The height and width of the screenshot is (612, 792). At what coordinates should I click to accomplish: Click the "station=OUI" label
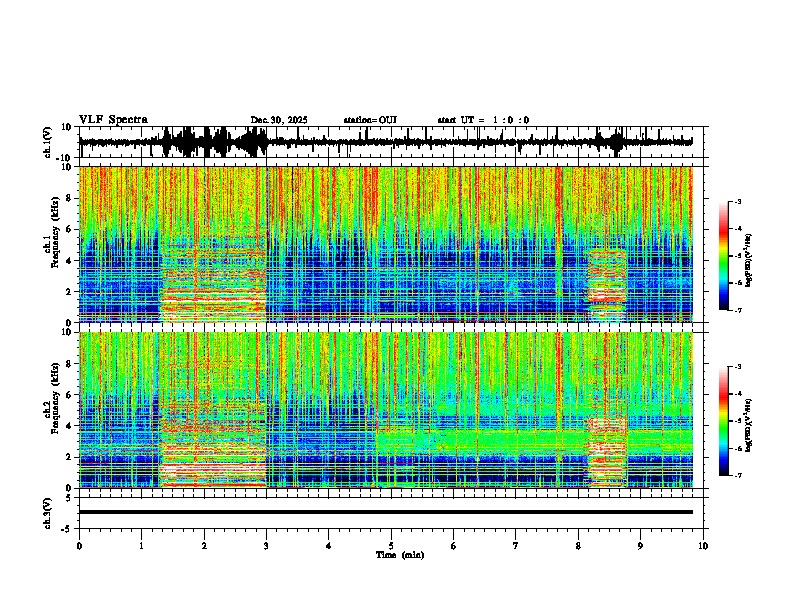370,120
